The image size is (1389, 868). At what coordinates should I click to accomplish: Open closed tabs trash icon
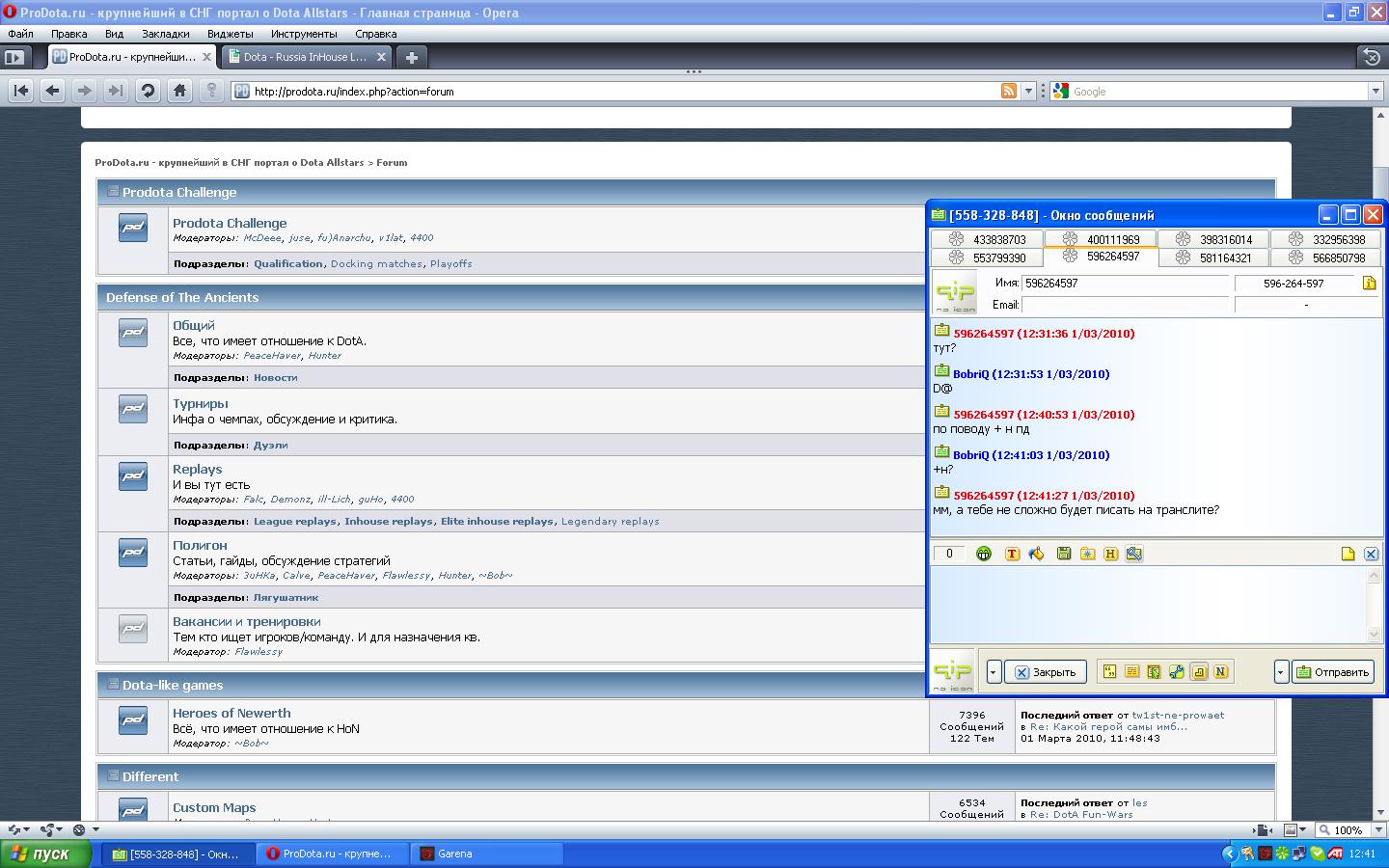click(x=1372, y=57)
